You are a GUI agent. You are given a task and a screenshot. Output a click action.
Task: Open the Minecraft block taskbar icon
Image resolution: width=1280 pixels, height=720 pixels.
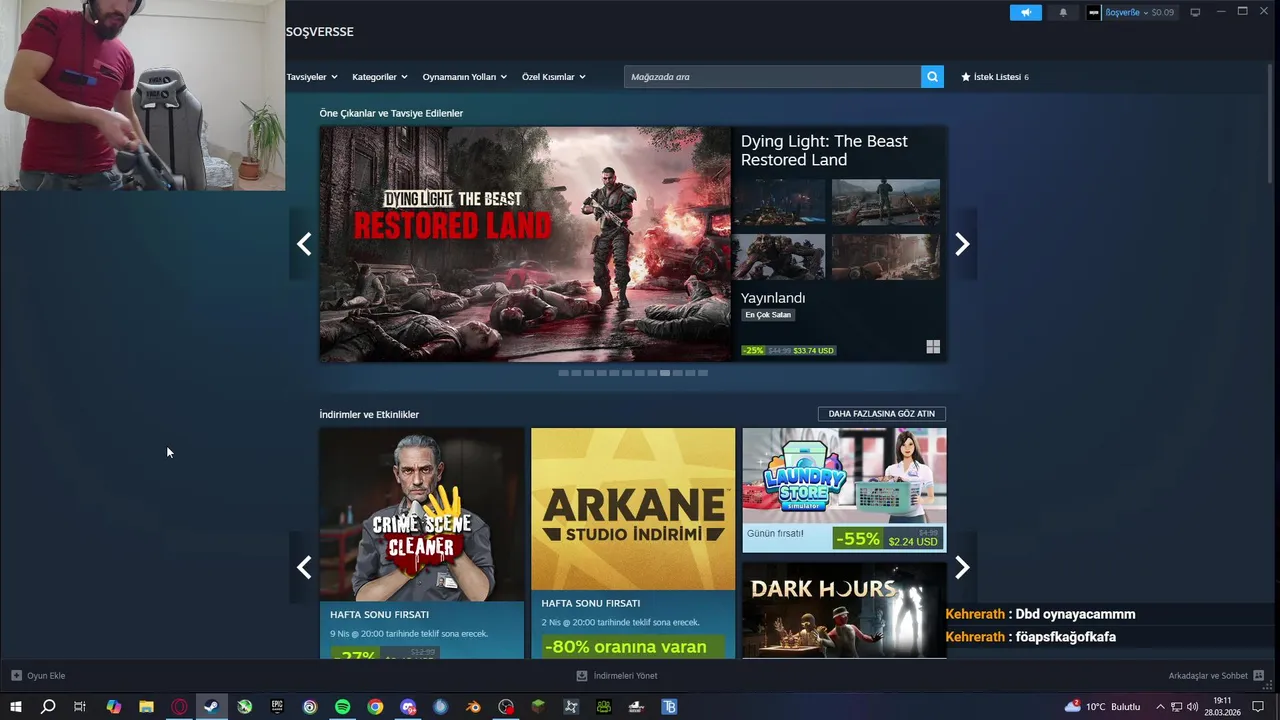pyautogui.click(x=538, y=707)
